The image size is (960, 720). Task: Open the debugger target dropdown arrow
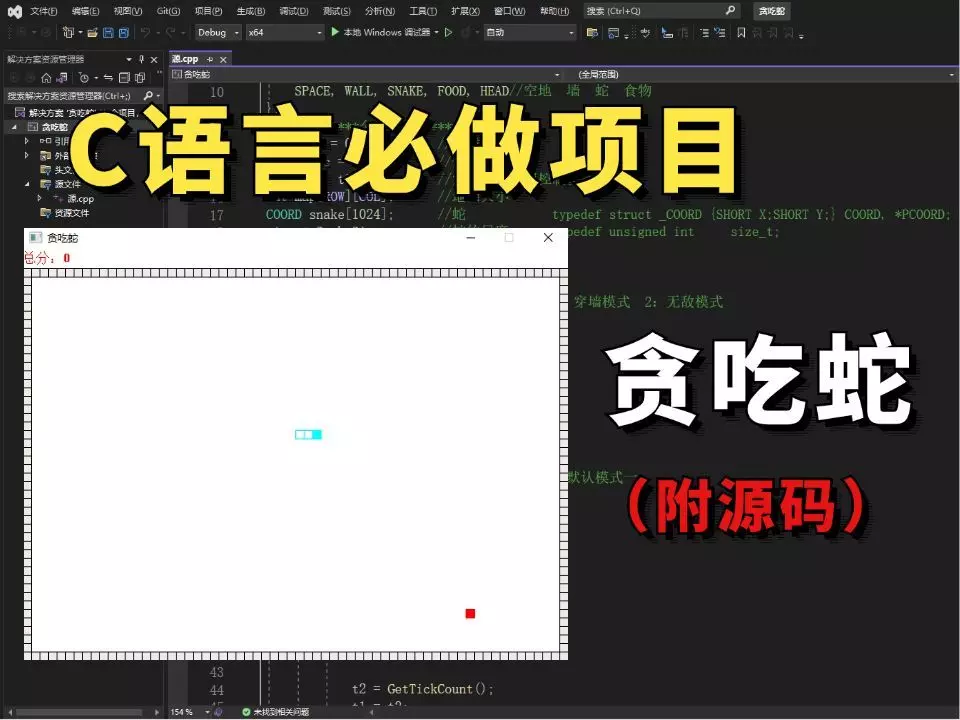pos(437,32)
